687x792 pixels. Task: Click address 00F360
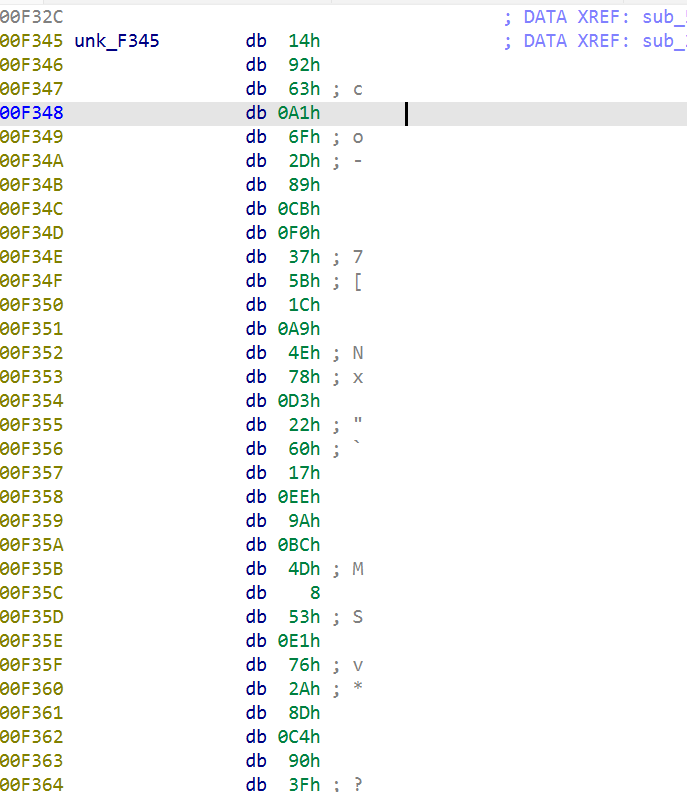(31, 689)
